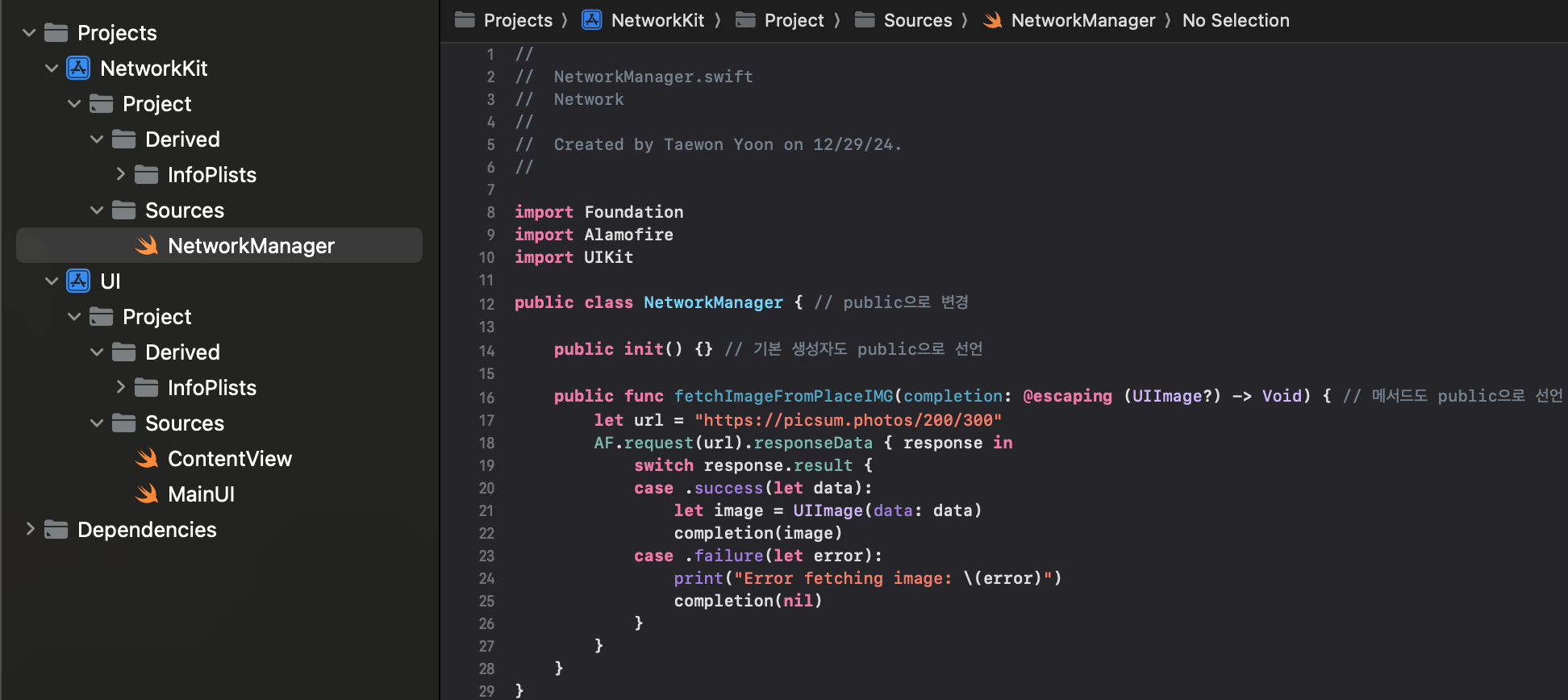Click the NetworkManager Swift file icon
This screenshot has height=700, width=1568.
pos(146,245)
